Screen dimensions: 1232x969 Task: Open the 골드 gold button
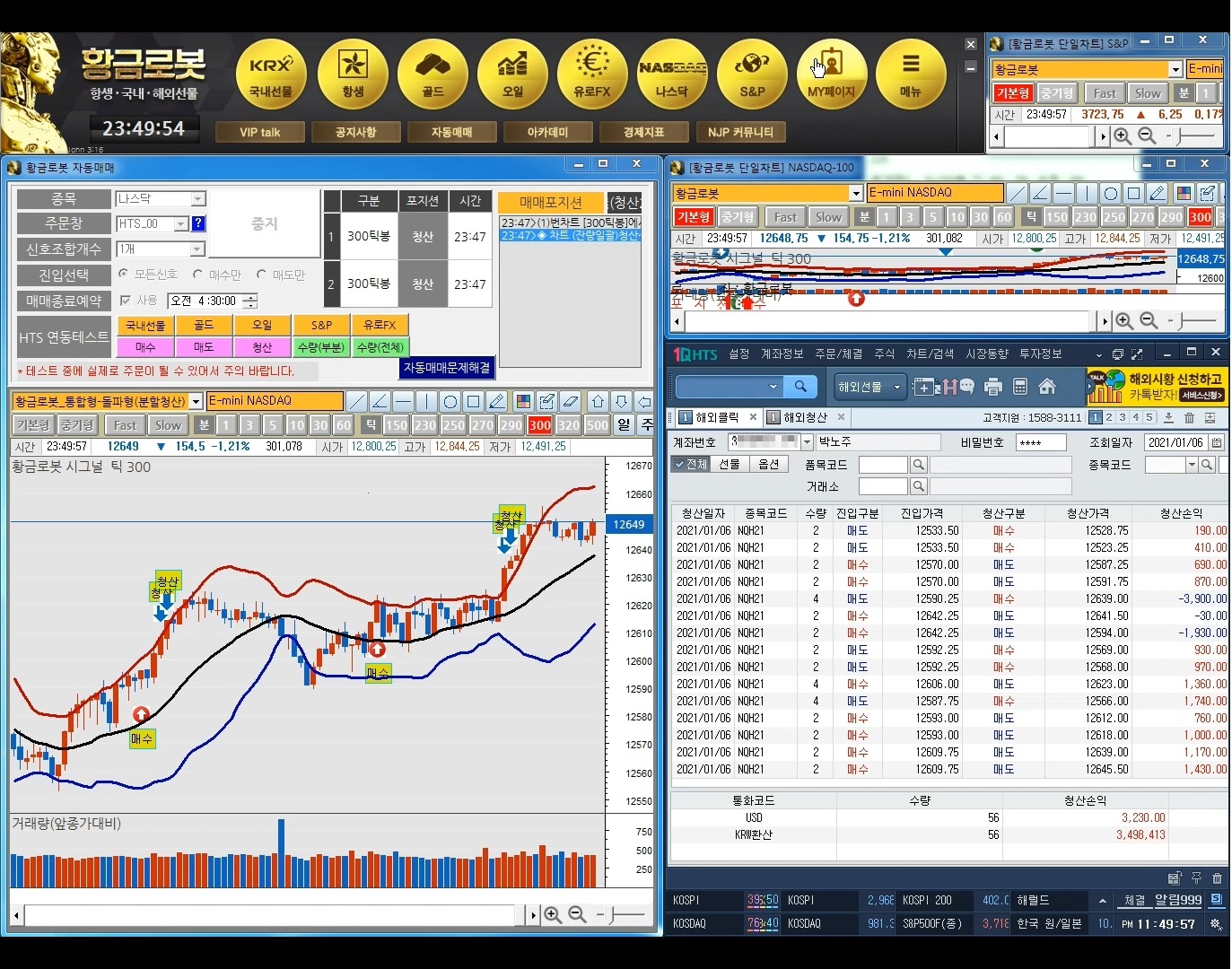click(x=433, y=74)
